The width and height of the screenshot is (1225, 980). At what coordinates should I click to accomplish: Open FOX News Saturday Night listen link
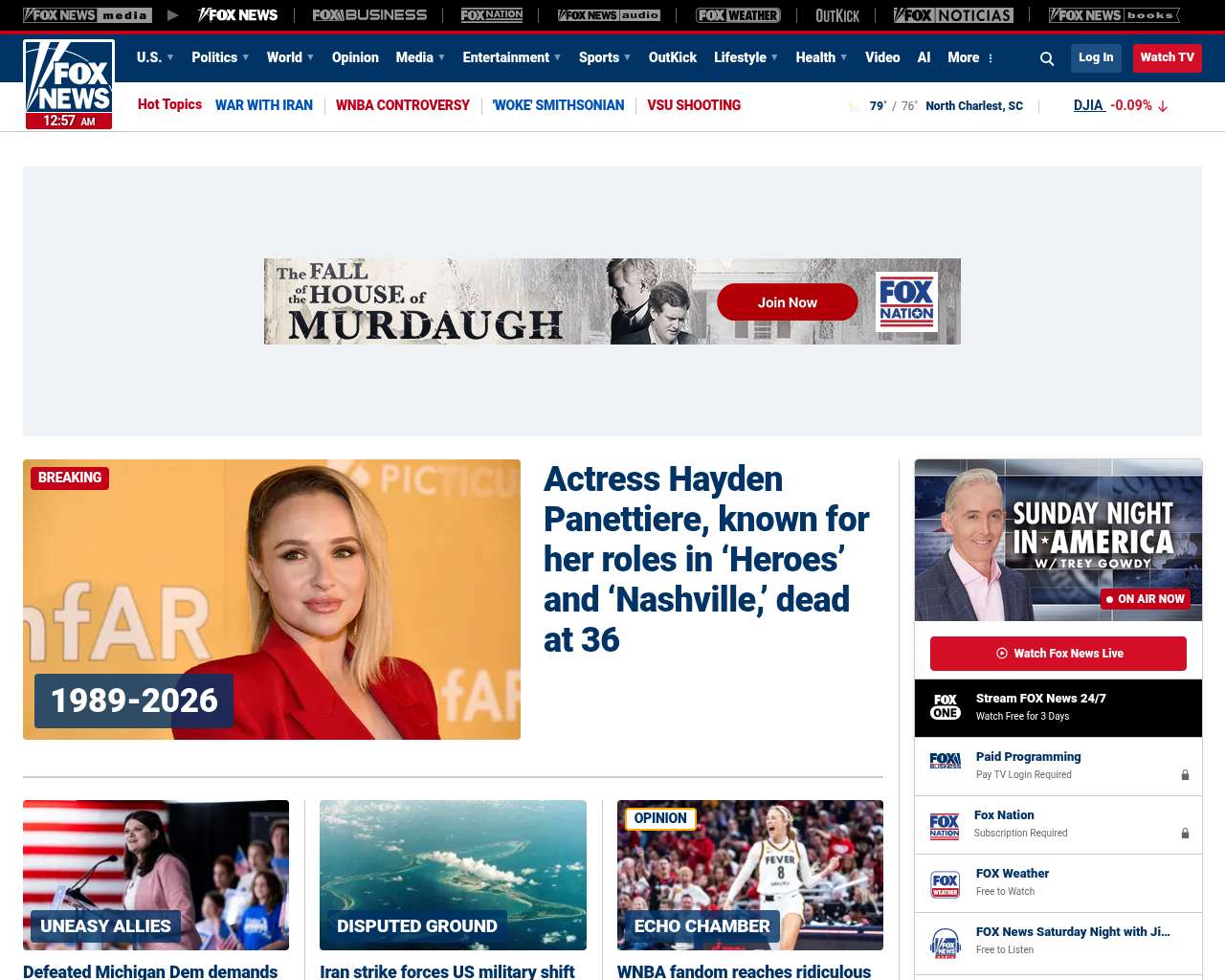(1073, 932)
